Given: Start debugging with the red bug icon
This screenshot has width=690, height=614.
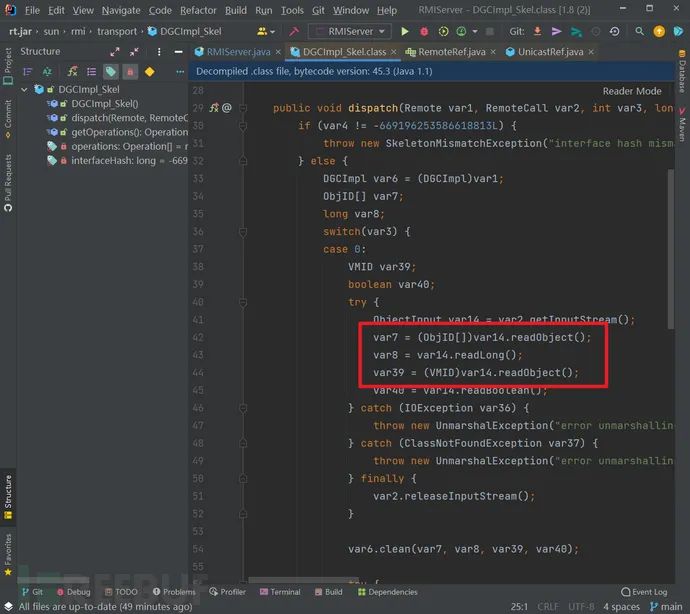Looking at the screenshot, I should click(x=424, y=31).
